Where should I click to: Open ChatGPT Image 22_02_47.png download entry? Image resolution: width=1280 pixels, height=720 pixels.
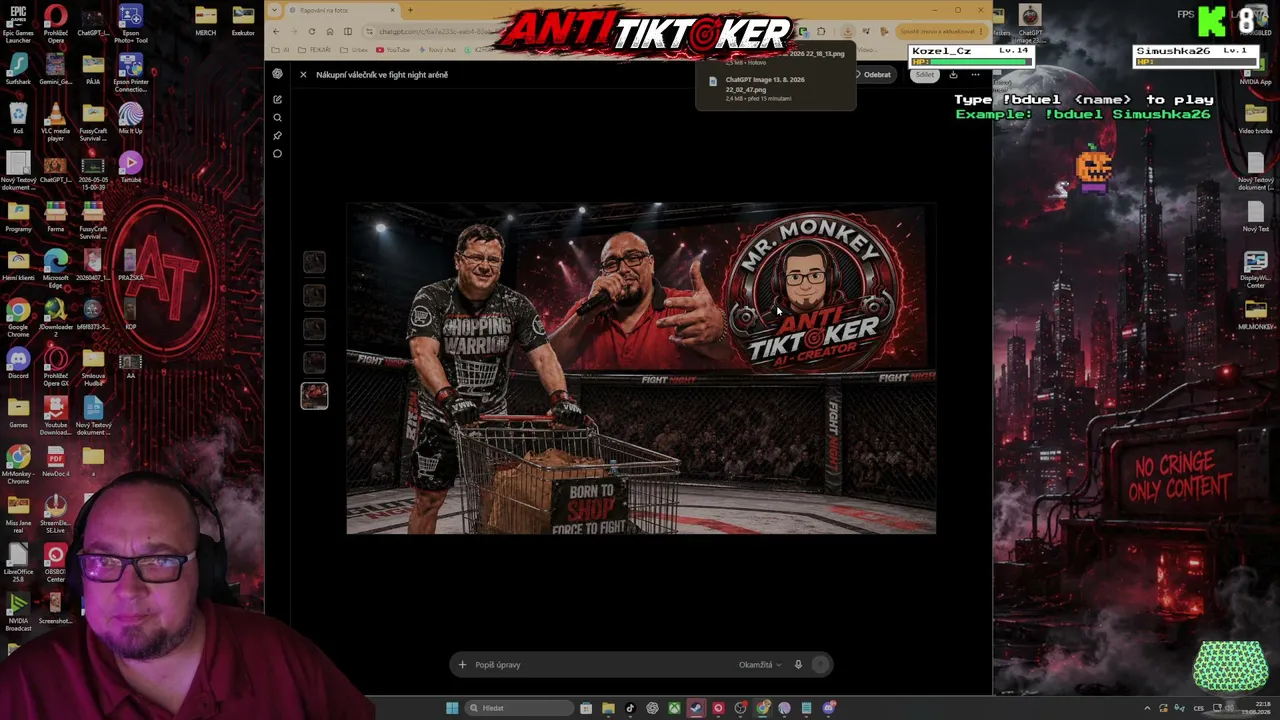pos(775,88)
